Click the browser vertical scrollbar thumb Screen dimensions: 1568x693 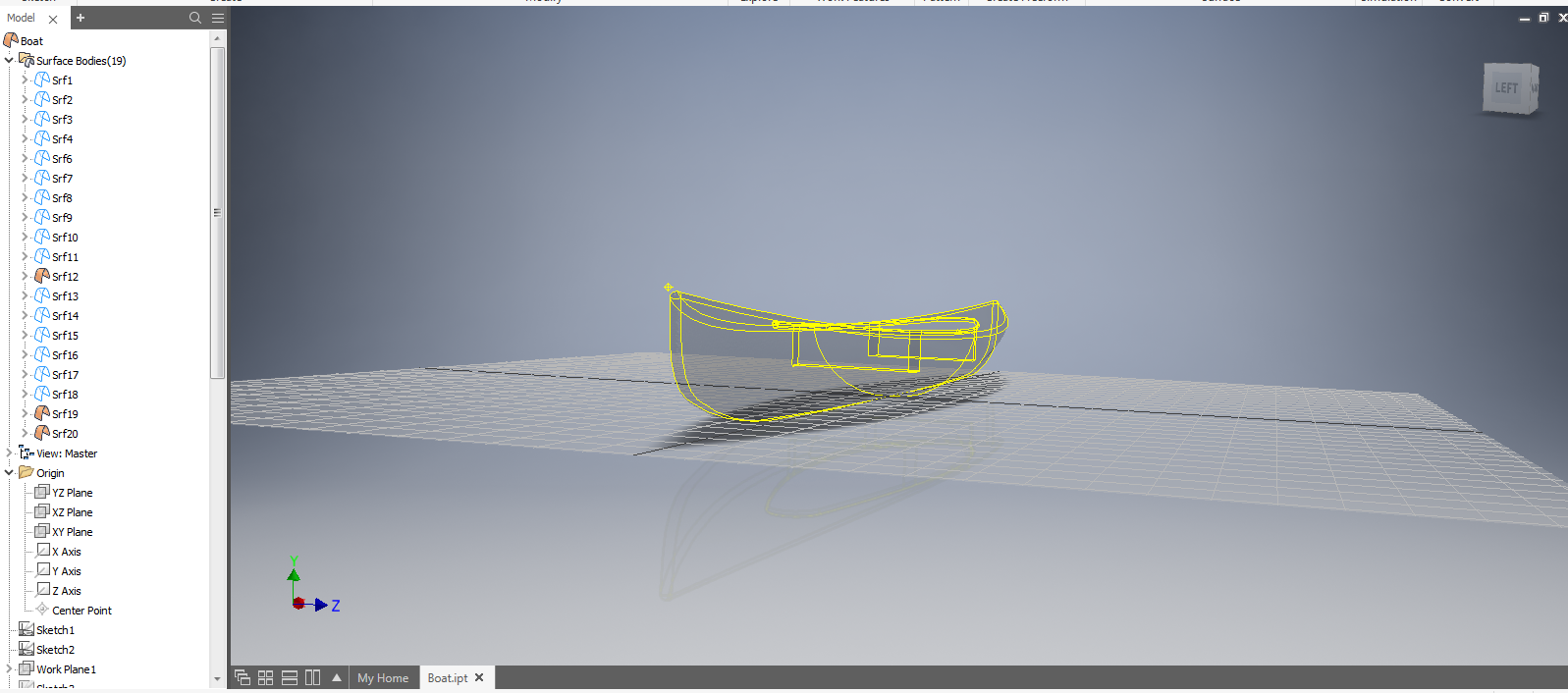(x=217, y=212)
